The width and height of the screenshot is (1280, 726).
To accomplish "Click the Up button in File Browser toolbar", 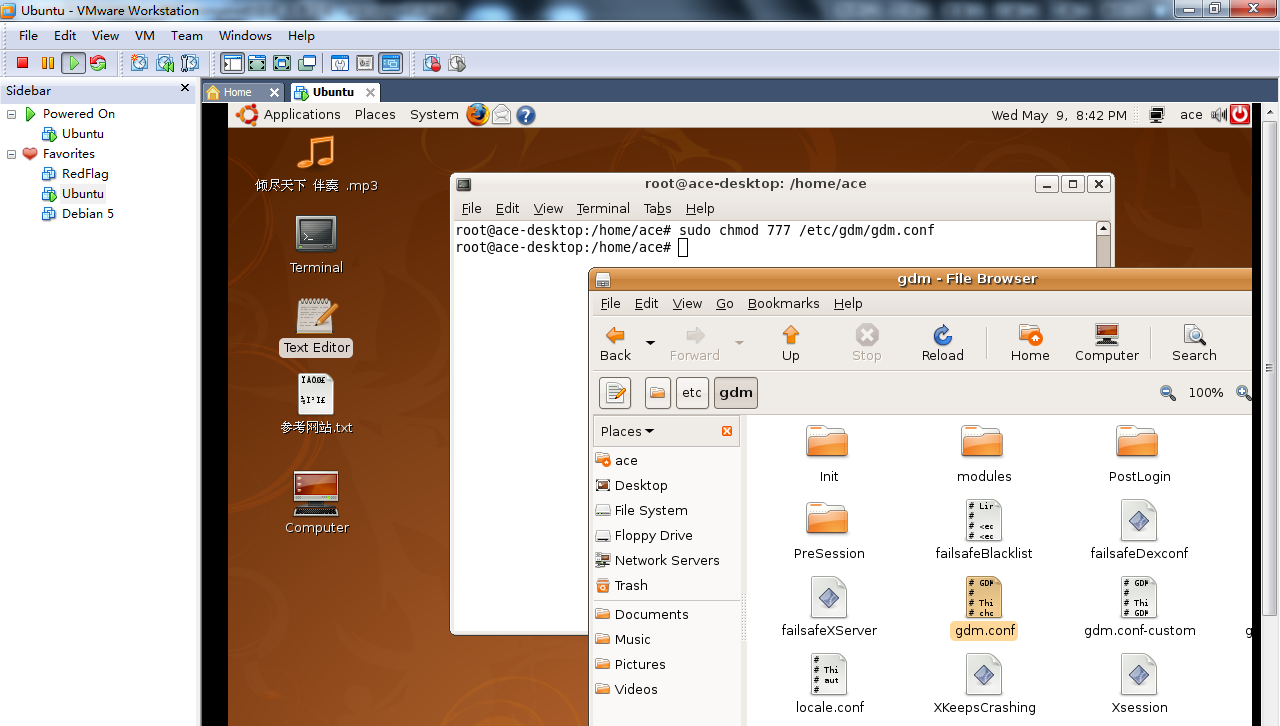I will (790, 343).
